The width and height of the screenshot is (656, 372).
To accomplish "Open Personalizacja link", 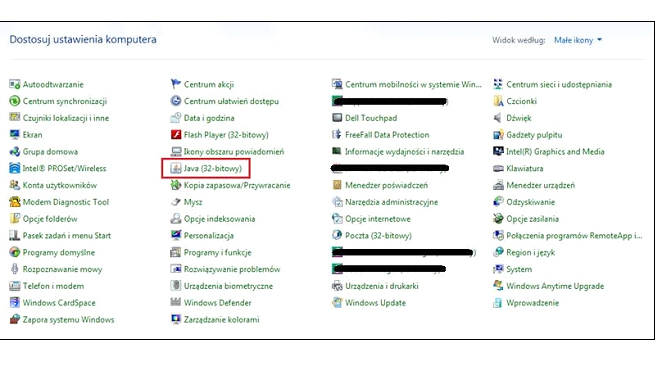I will click(x=209, y=236).
